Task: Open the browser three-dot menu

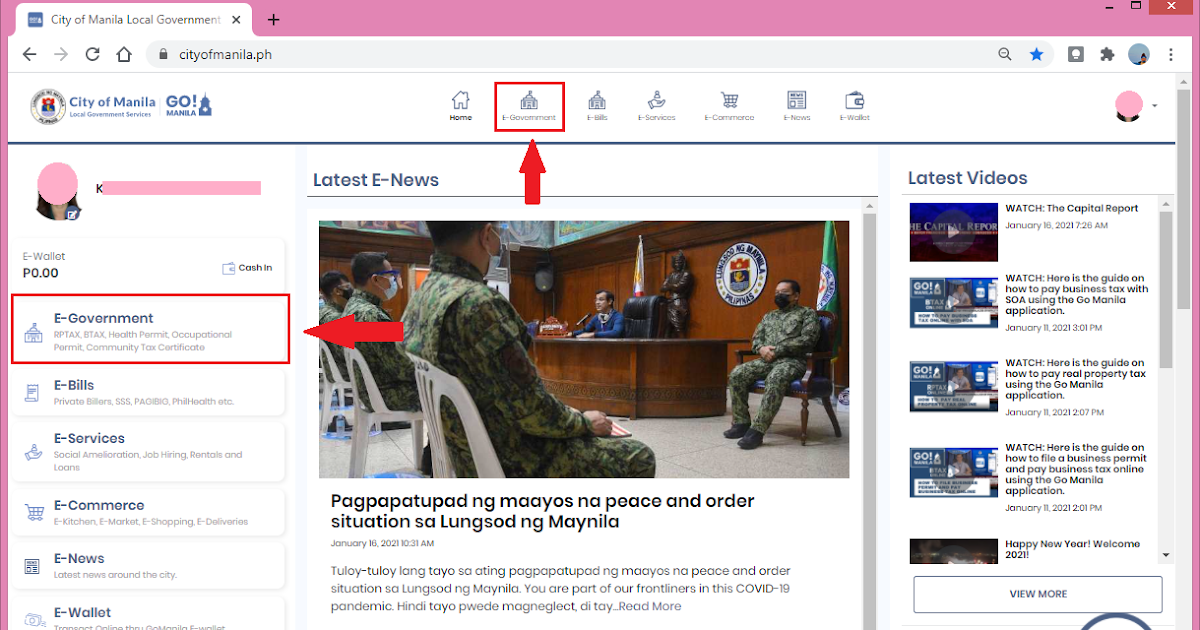Action: coord(1171,53)
